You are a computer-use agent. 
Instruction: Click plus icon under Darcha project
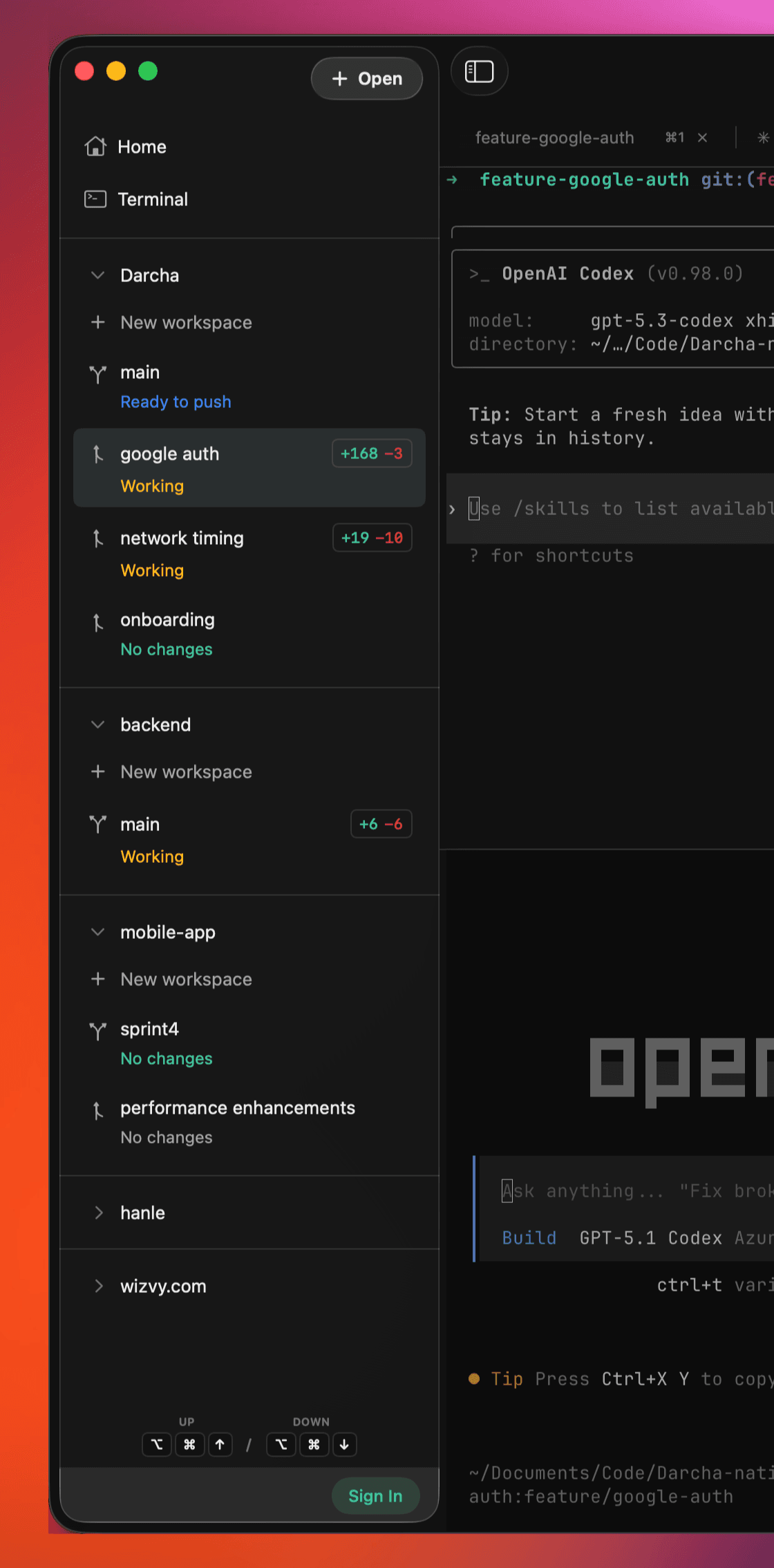point(98,322)
